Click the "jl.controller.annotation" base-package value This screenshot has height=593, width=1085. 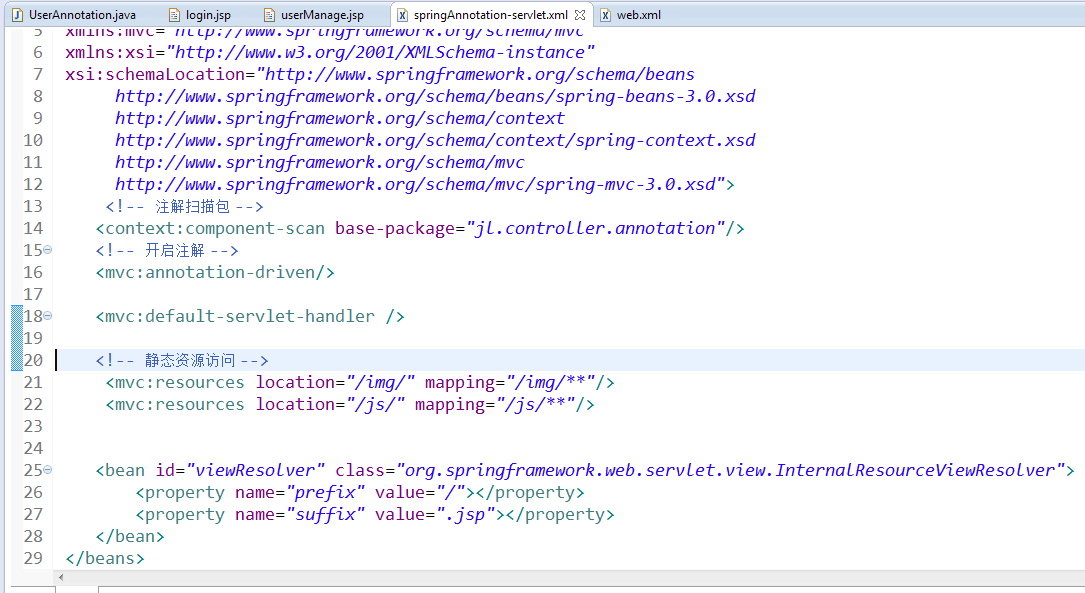click(x=596, y=228)
